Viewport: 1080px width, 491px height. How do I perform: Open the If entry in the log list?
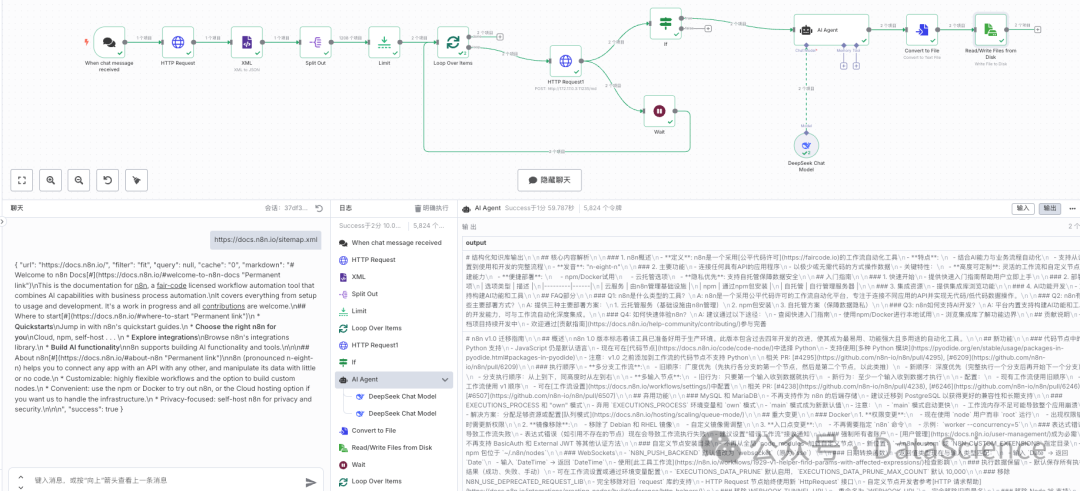click(x=394, y=362)
